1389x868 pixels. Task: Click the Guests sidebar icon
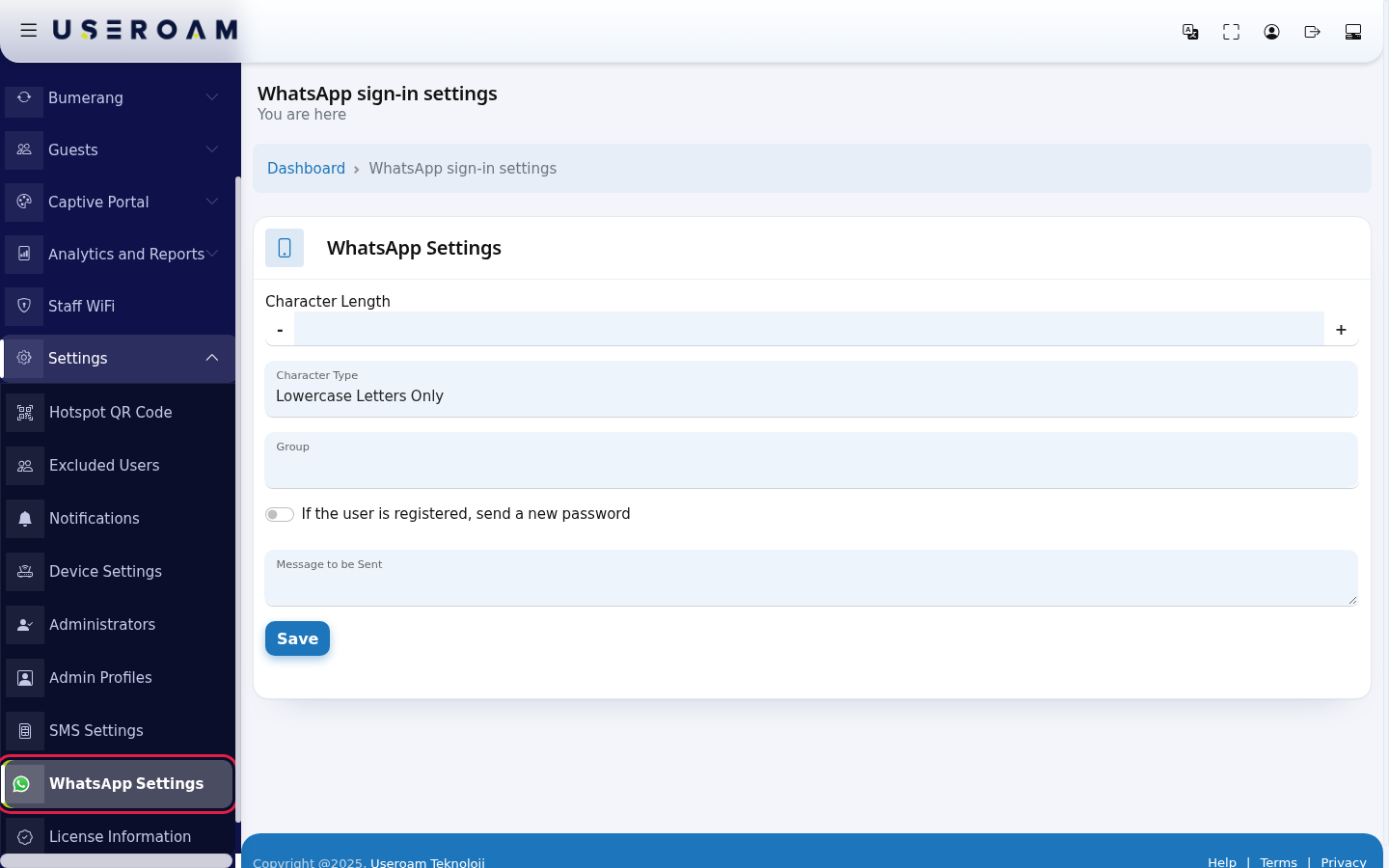pyautogui.click(x=24, y=149)
